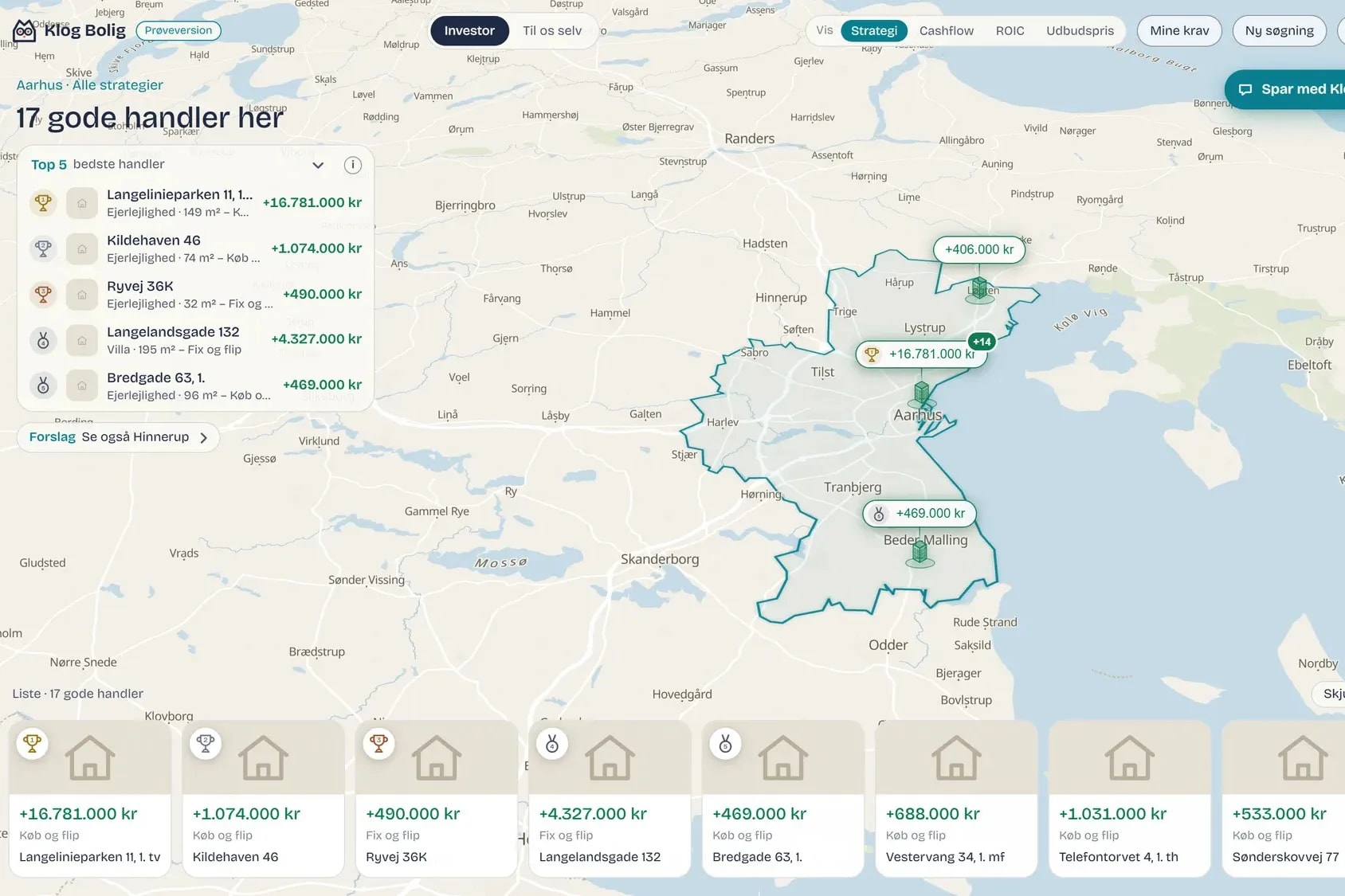
Task: Show the Udbudspris view
Action: [x=1080, y=31]
